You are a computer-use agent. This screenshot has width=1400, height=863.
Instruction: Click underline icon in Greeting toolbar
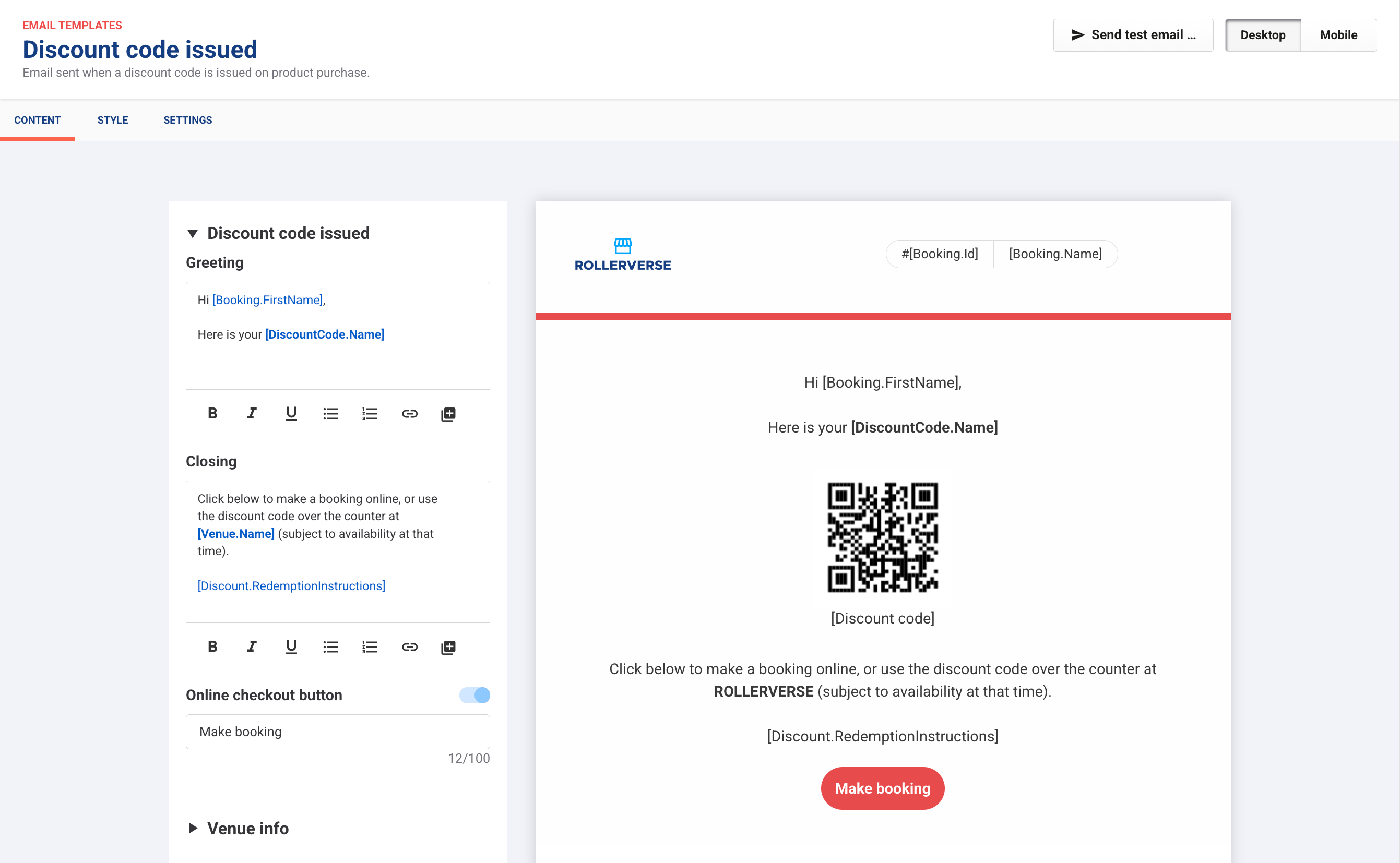point(291,413)
